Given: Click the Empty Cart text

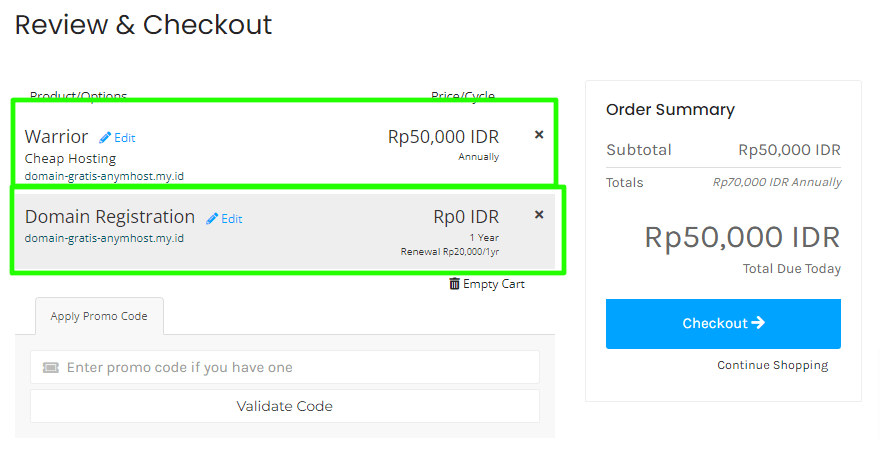Looking at the screenshot, I should (x=494, y=284).
